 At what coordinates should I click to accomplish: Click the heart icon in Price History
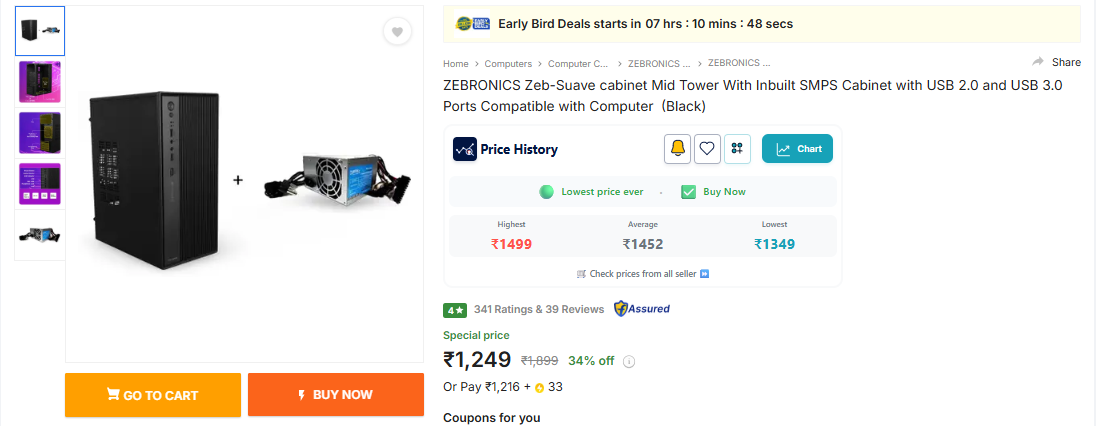[707, 149]
